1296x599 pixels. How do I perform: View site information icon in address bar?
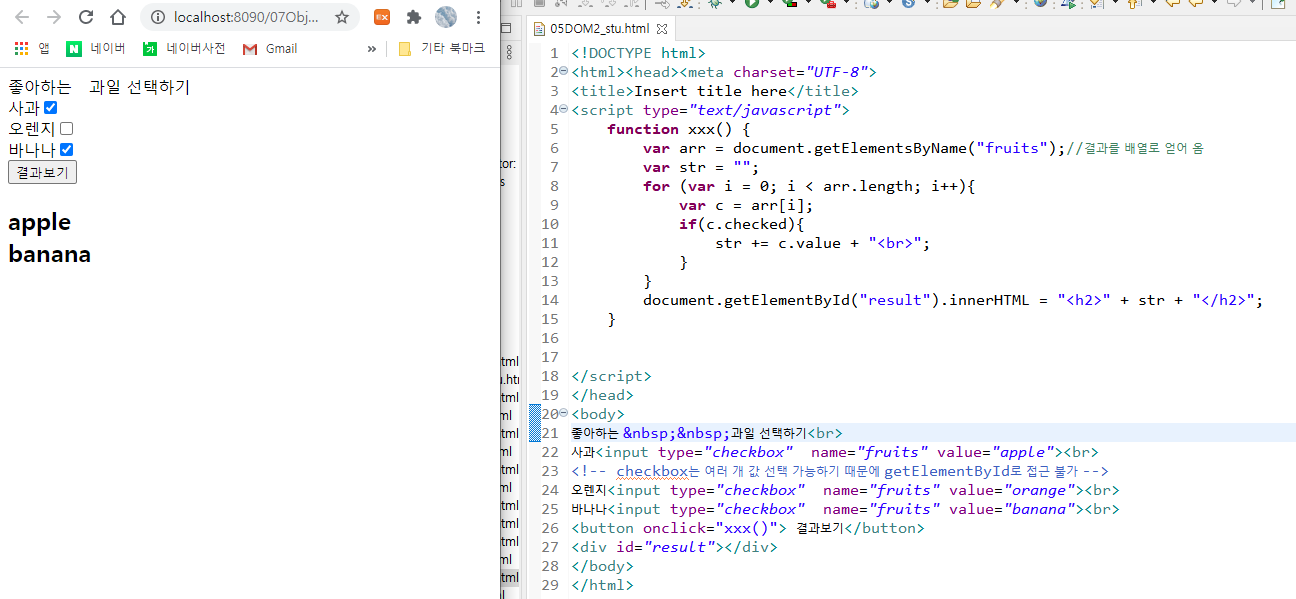(158, 17)
